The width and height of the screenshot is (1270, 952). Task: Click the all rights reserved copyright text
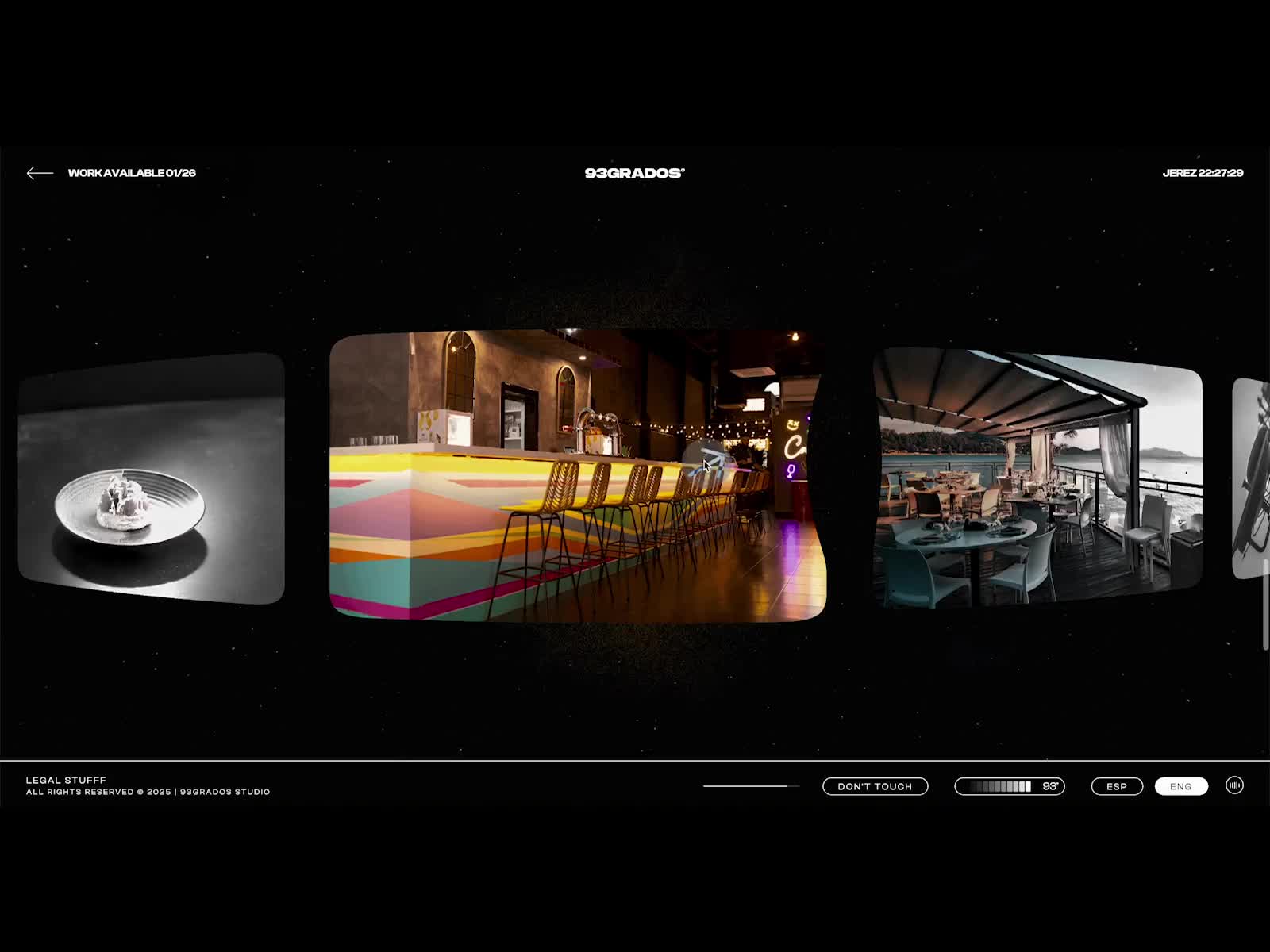148,792
